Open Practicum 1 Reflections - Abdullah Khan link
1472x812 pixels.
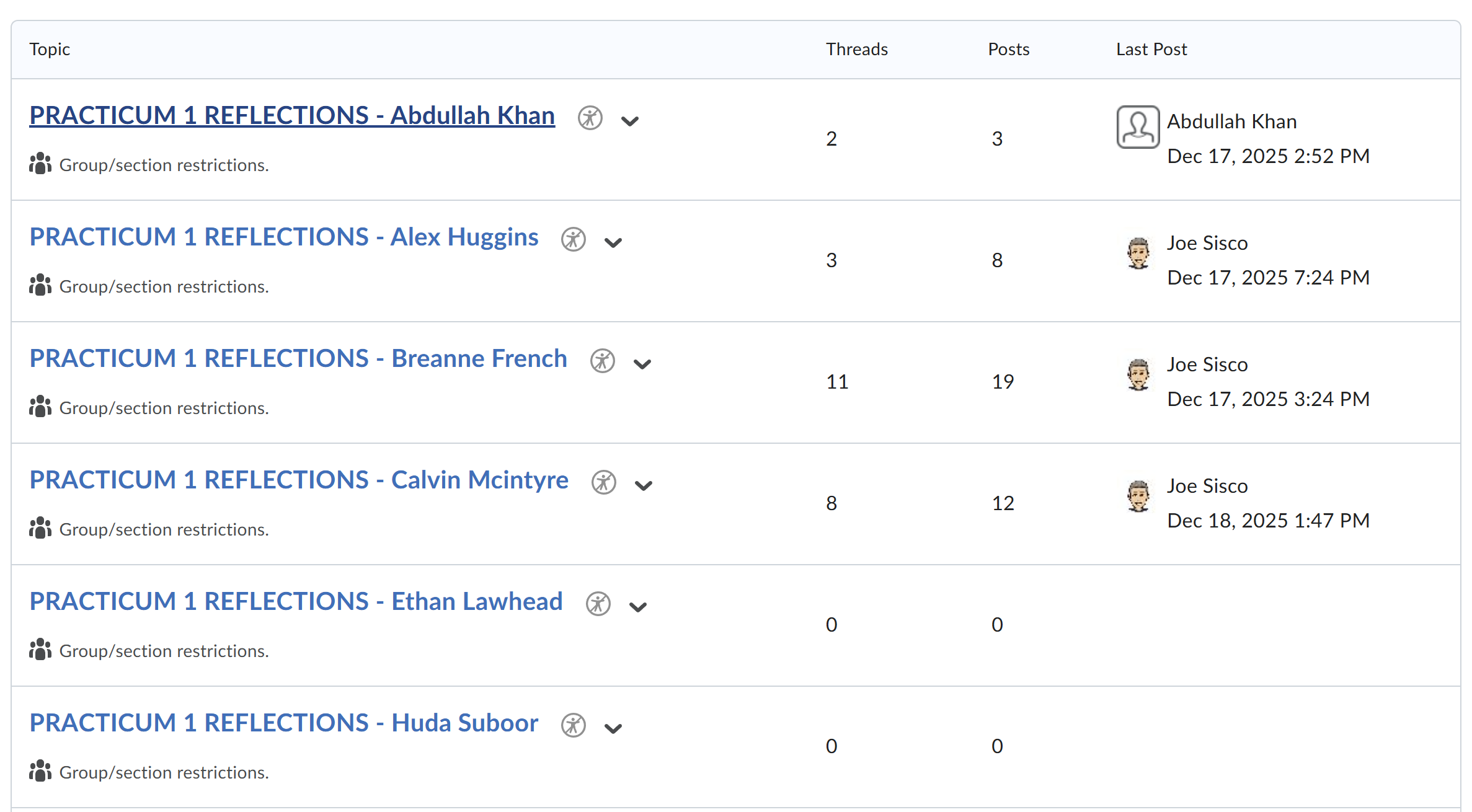point(292,116)
